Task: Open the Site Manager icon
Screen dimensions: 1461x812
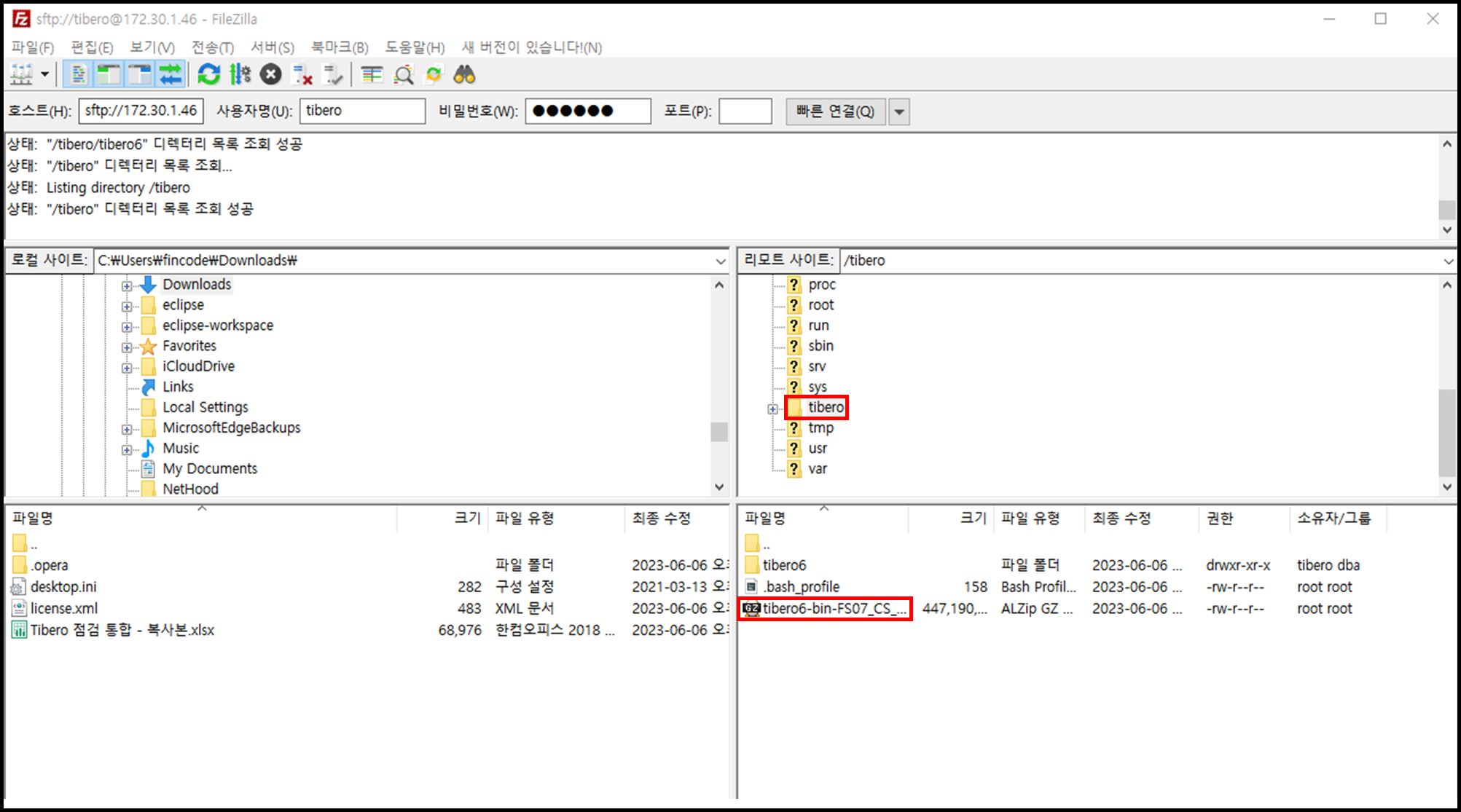Action: click(x=20, y=74)
